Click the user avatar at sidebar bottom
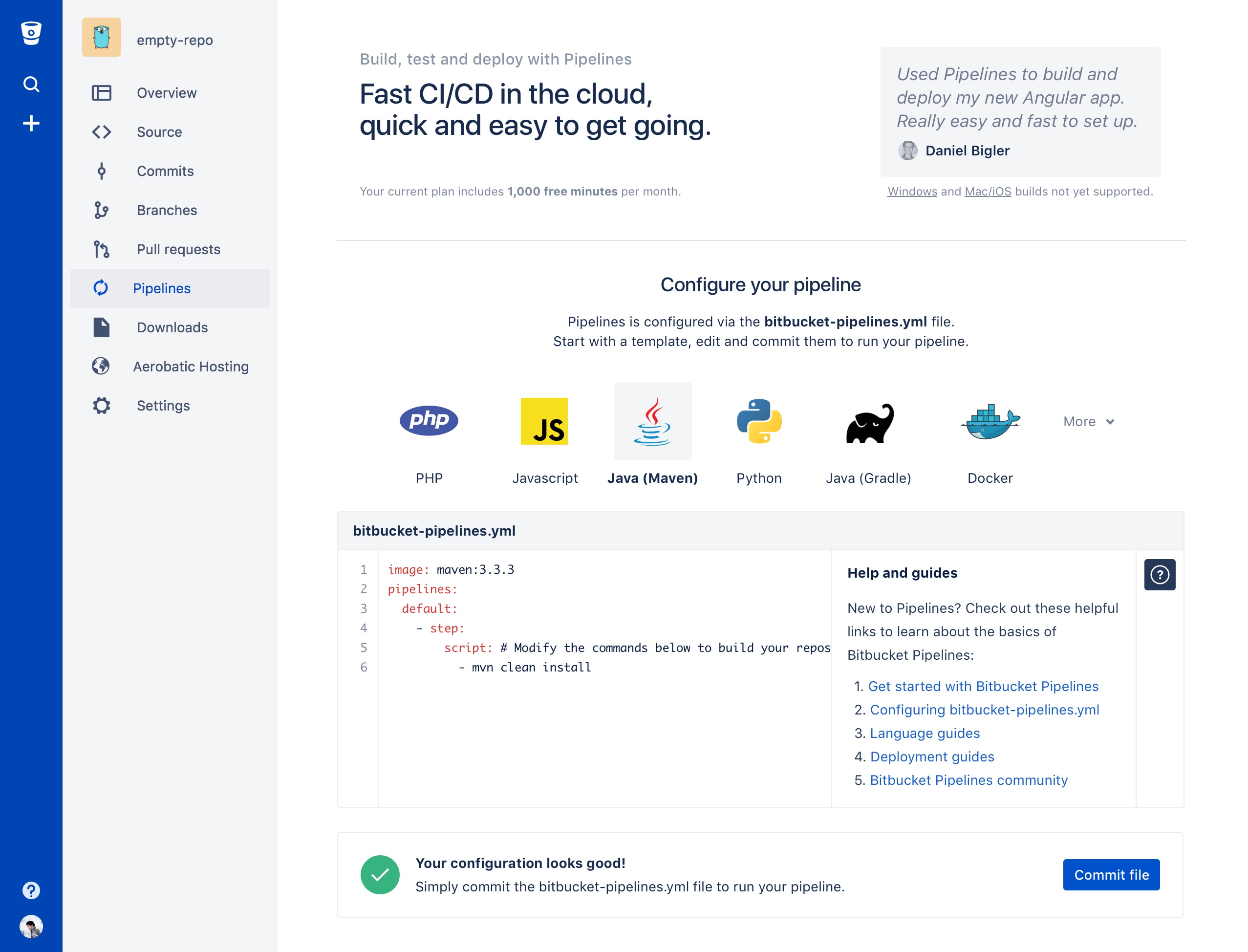The height and width of the screenshot is (952, 1248). click(31, 927)
